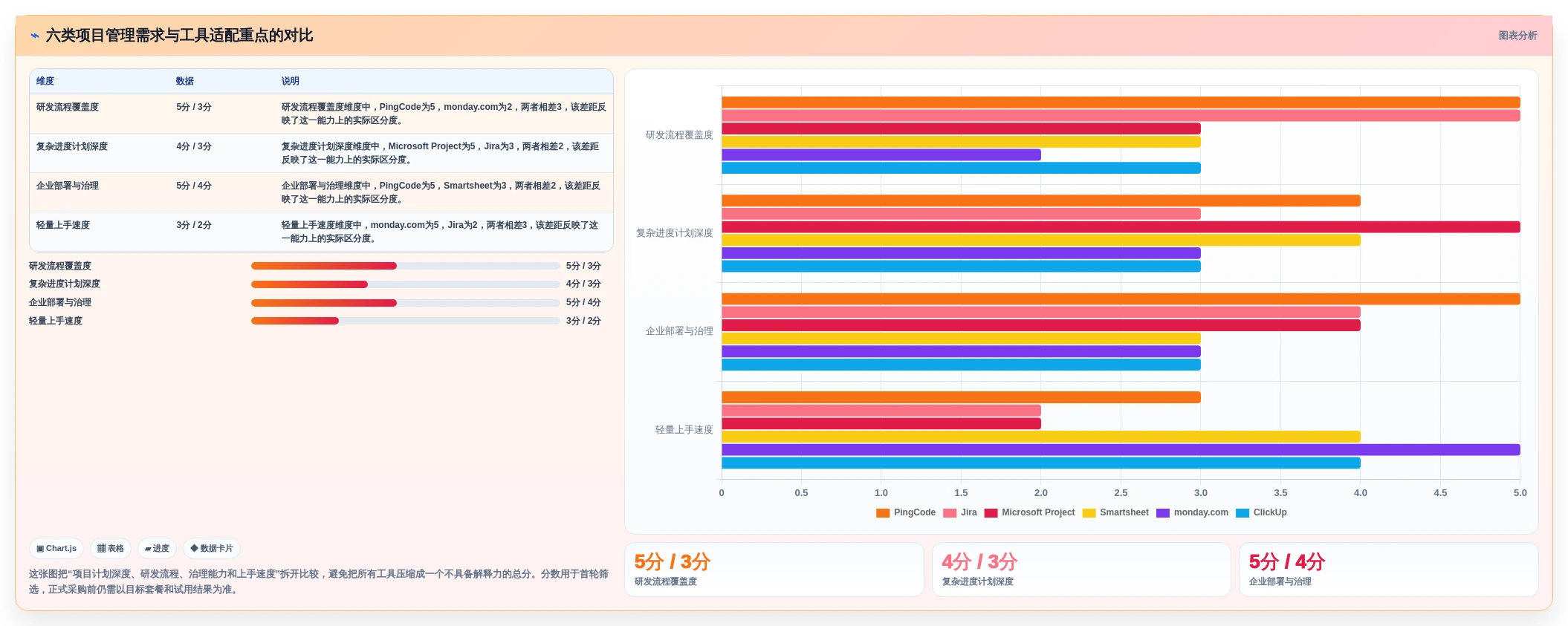Image resolution: width=1568 pixels, height=626 pixels.
Task: Toggle Jira legend swatch
Action: pyautogui.click(x=950, y=513)
